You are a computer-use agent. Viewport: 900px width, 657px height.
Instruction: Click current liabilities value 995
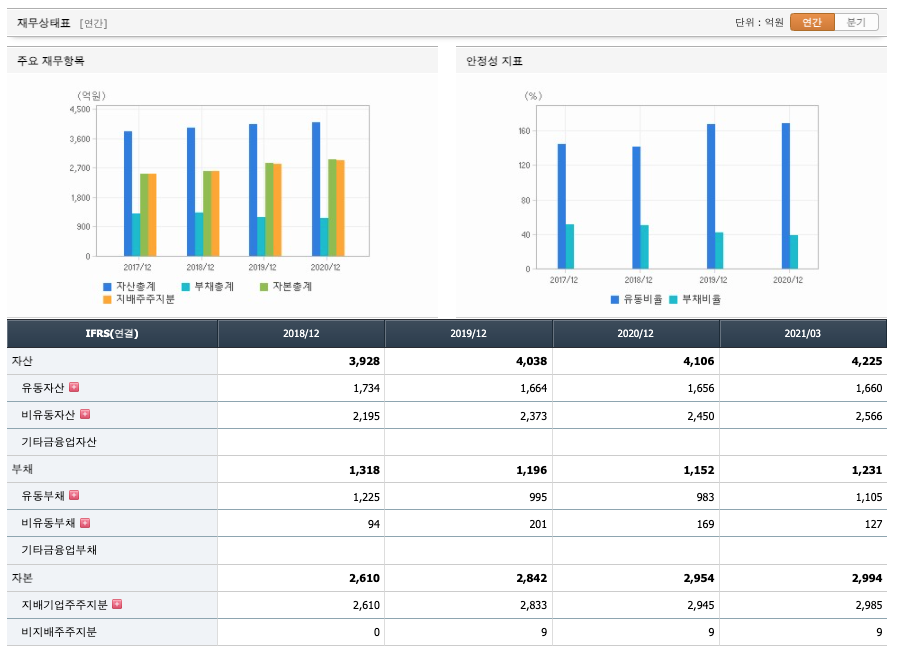[x=538, y=497]
